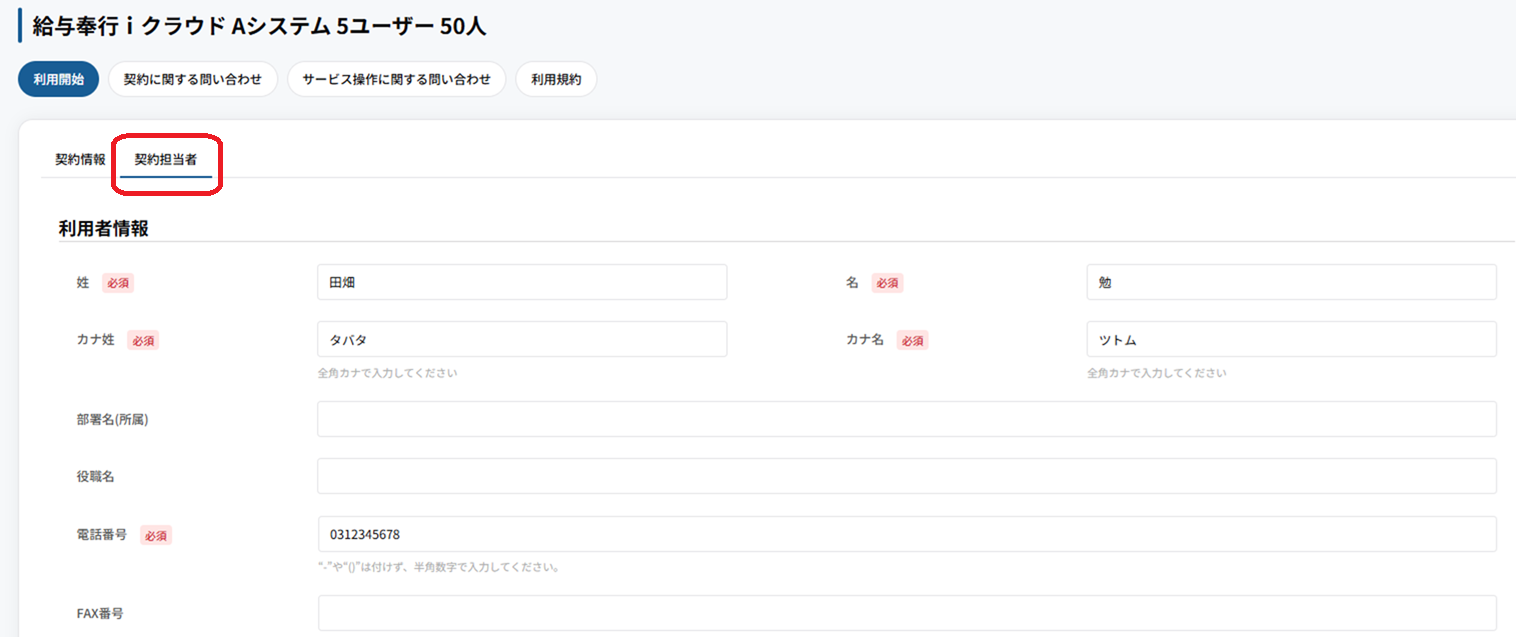Open 契約に関する問い合わせ
Screen dimensions: 1516x637
click(193, 79)
